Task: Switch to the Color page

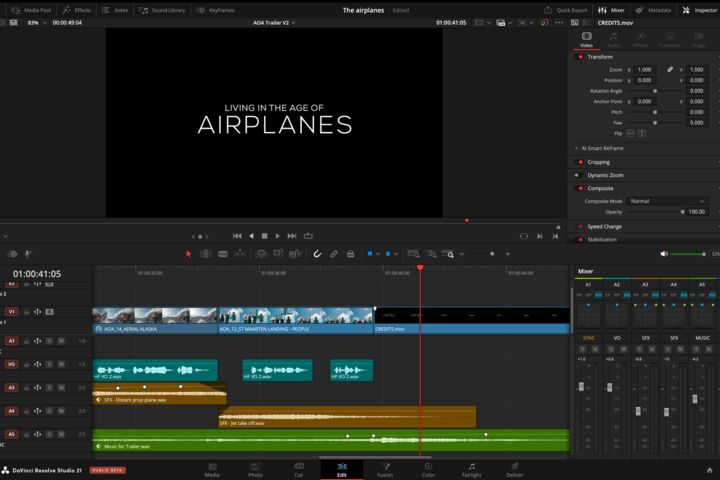Action: [428, 470]
